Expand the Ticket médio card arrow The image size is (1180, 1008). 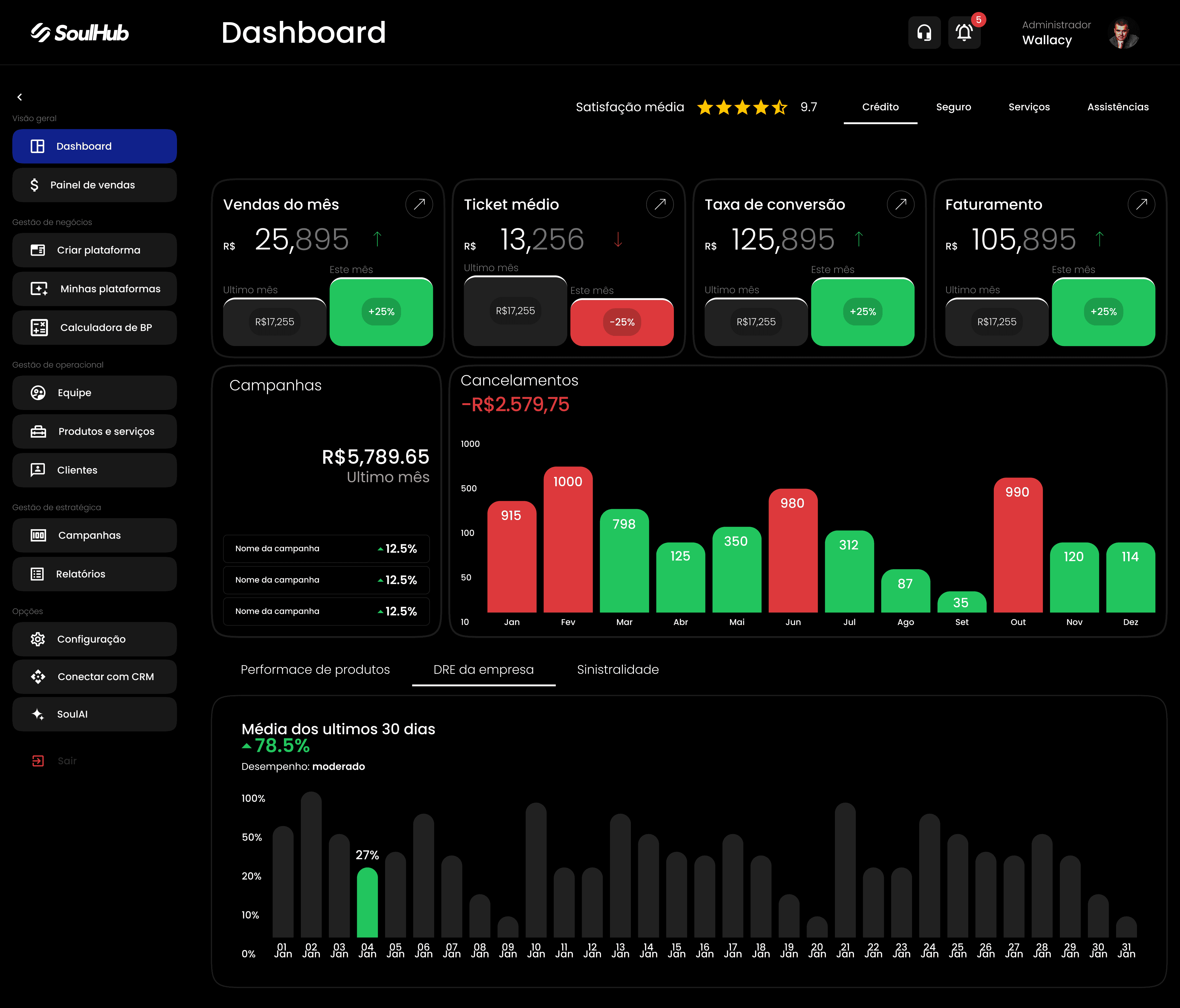coord(659,204)
